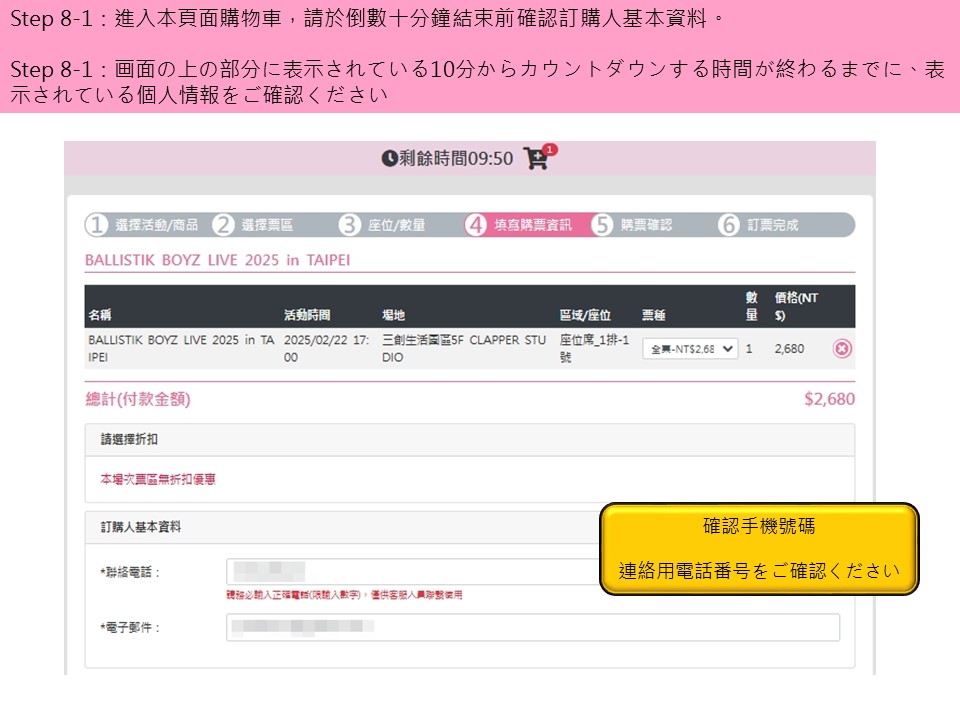Remove the ticket using the pink X icon

(842, 349)
